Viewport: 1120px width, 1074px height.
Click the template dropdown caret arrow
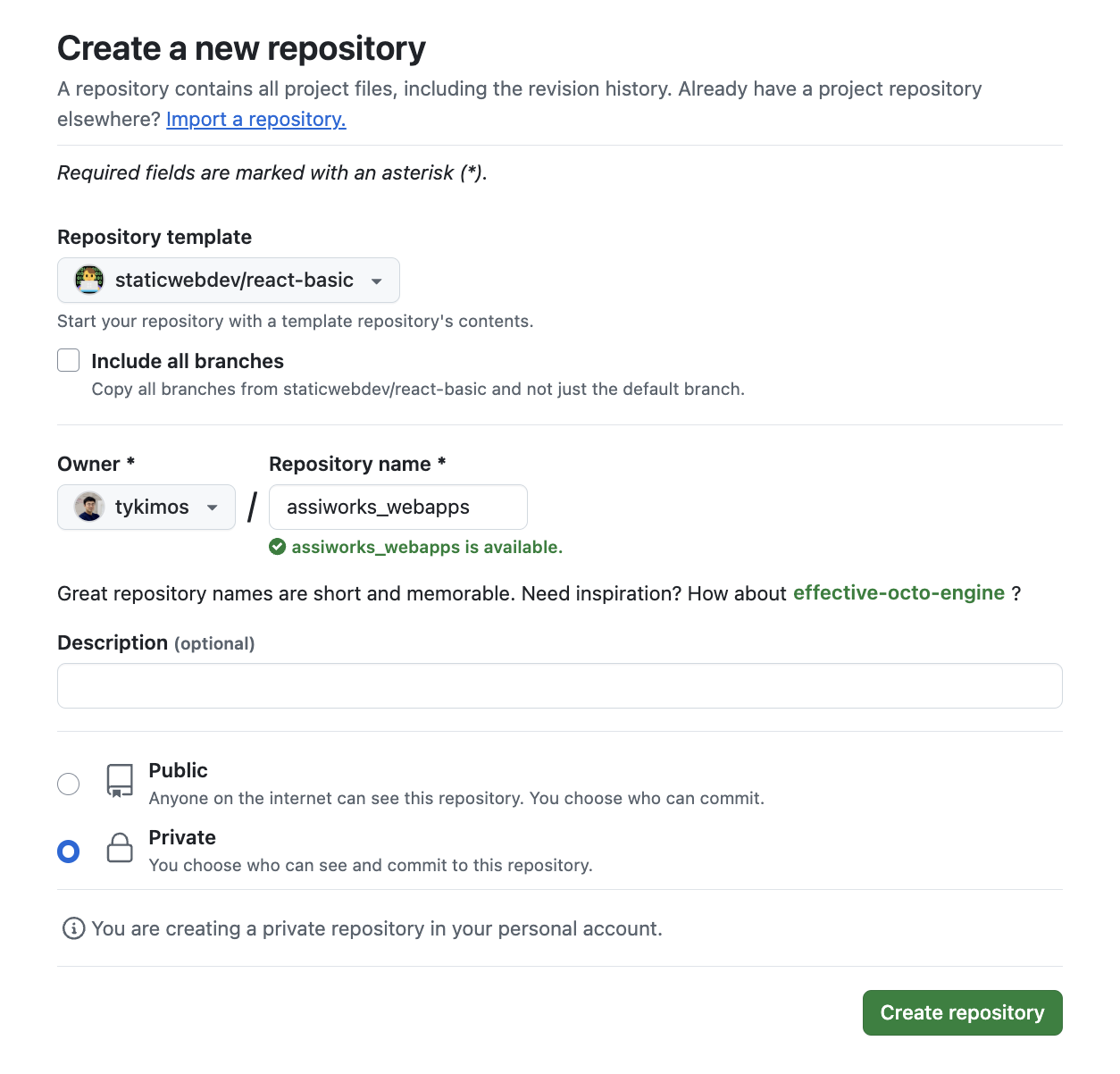[377, 281]
